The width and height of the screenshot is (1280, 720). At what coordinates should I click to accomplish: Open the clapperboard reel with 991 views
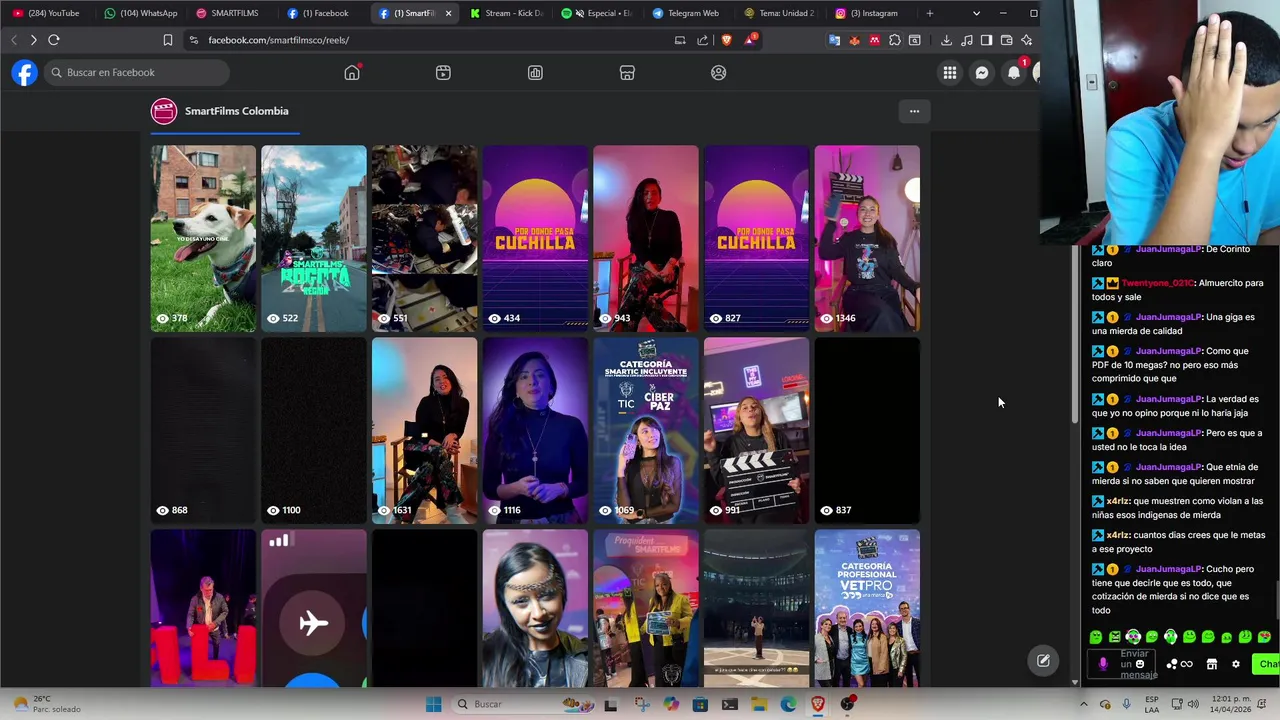pyautogui.click(x=756, y=430)
